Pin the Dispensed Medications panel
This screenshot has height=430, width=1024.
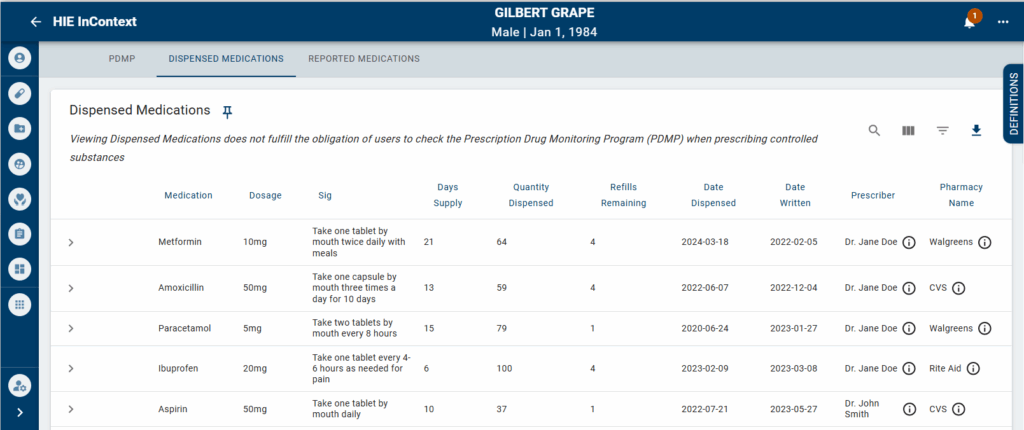pos(227,111)
